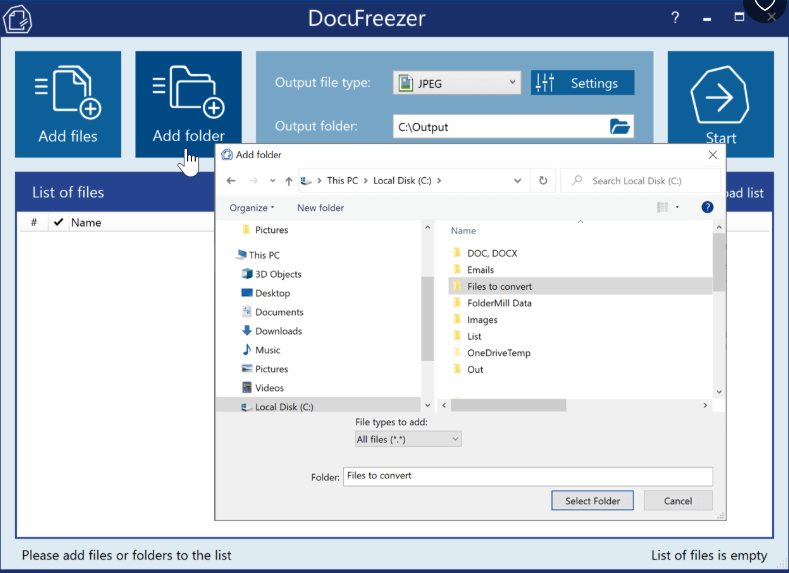The image size is (789, 573).
Task: Click the file list vertical scrollbar thumb
Action: pyautogui.click(x=719, y=262)
